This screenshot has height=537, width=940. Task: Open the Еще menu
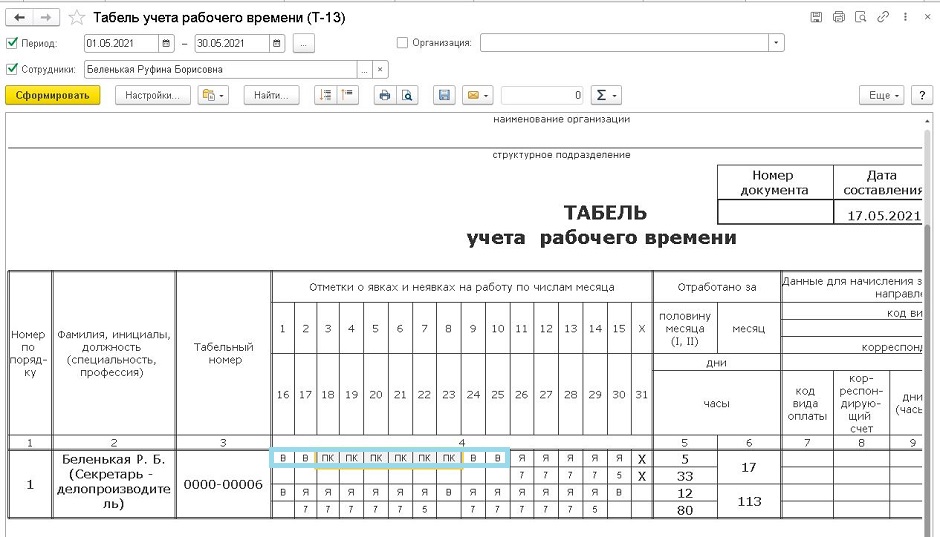881,95
